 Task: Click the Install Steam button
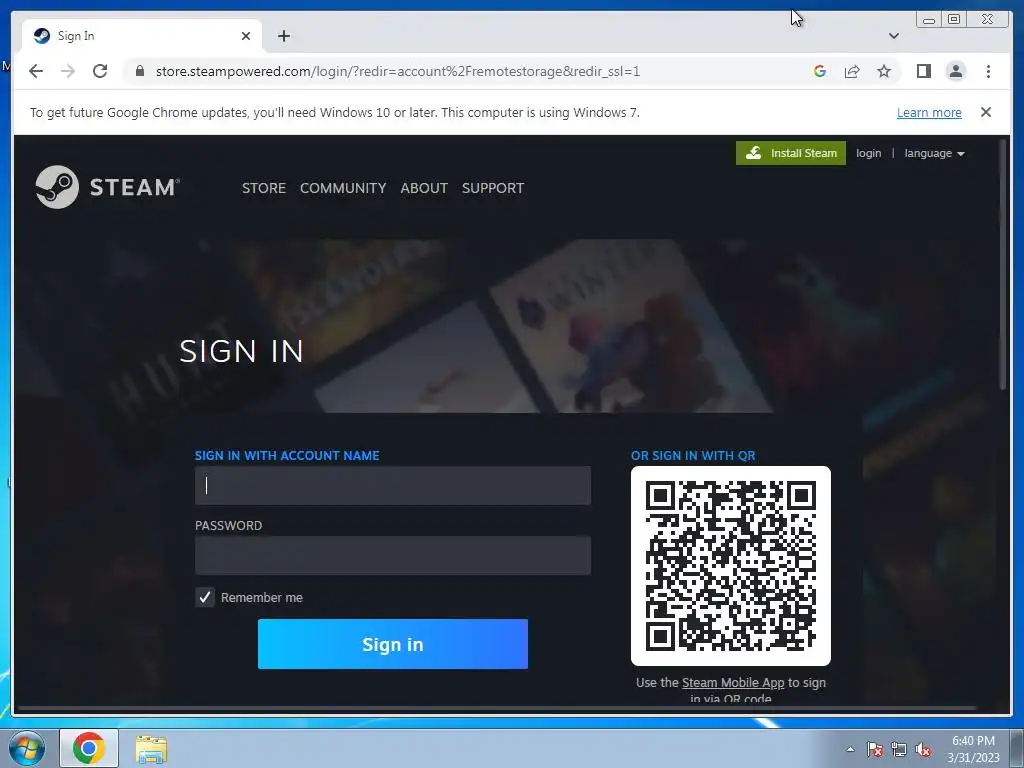791,153
